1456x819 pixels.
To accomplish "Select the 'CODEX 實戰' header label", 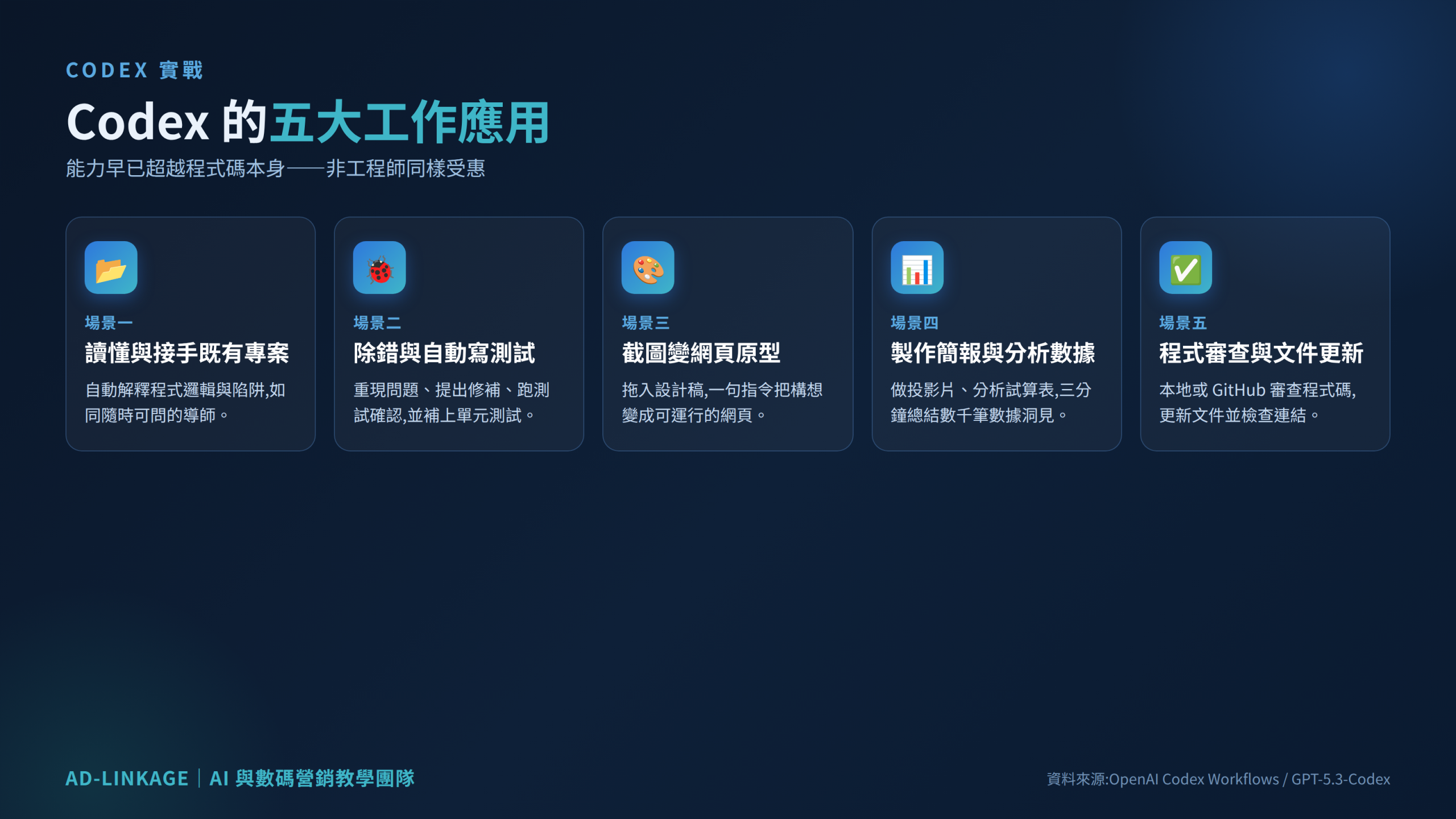I will pos(134,71).
